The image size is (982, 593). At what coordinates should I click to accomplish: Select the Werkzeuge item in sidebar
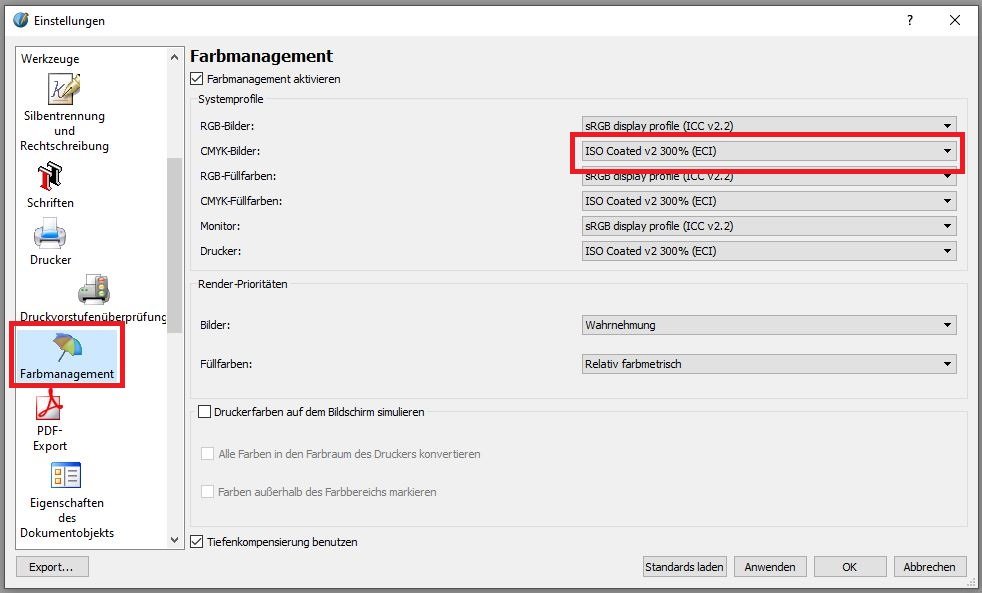pyautogui.click(x=50, y=59)
